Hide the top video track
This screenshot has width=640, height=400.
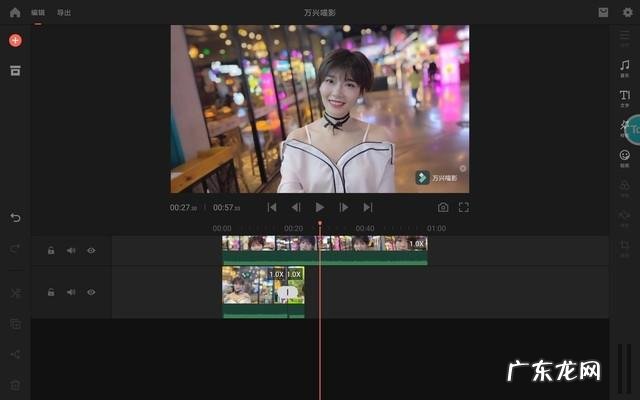[91, 250]
